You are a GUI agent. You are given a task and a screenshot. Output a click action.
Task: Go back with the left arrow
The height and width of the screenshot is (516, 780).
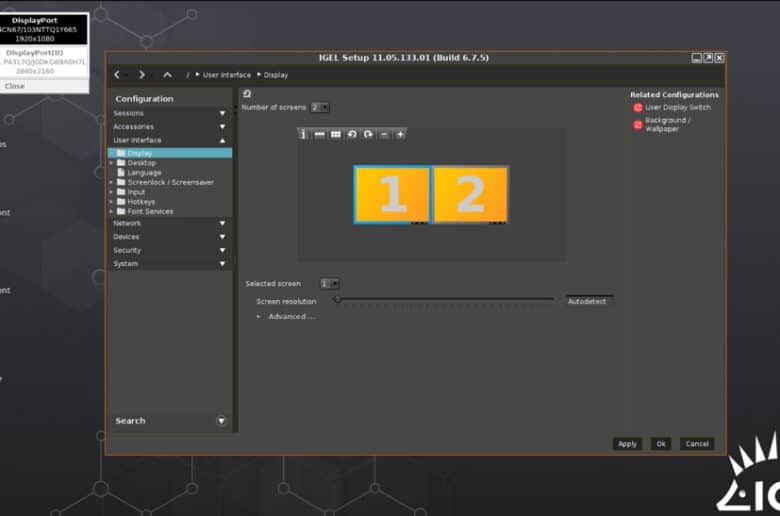tap(117, 75)
